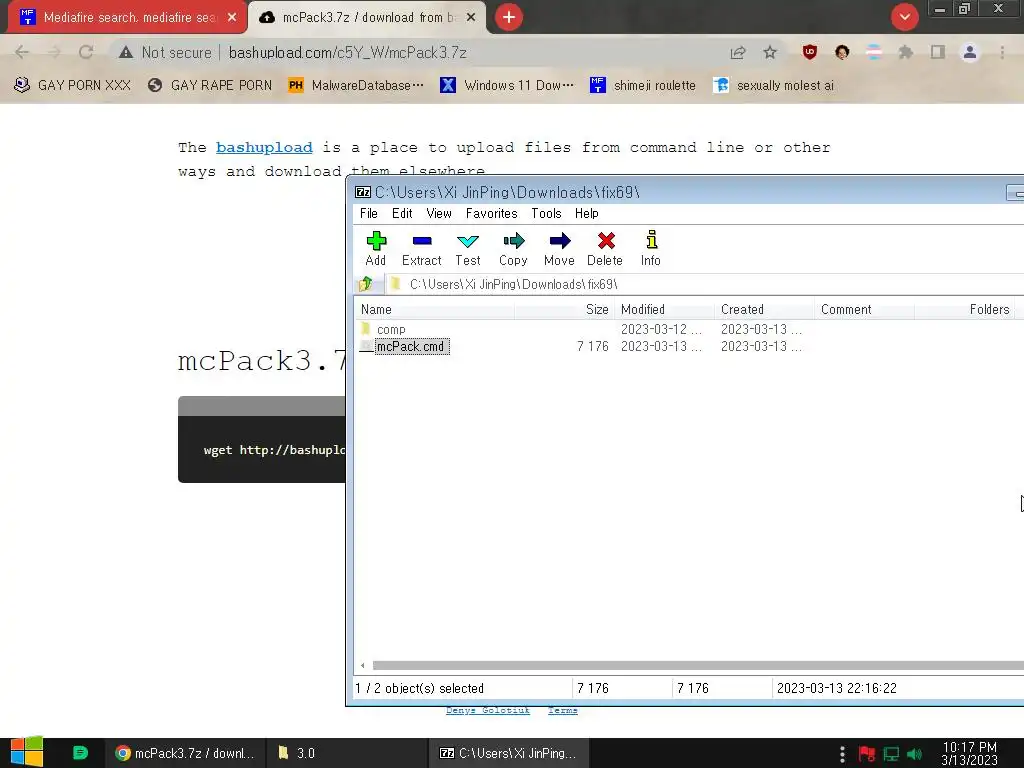Click the network tray icon
1024x768 pixels.
(x=891, y=754)
